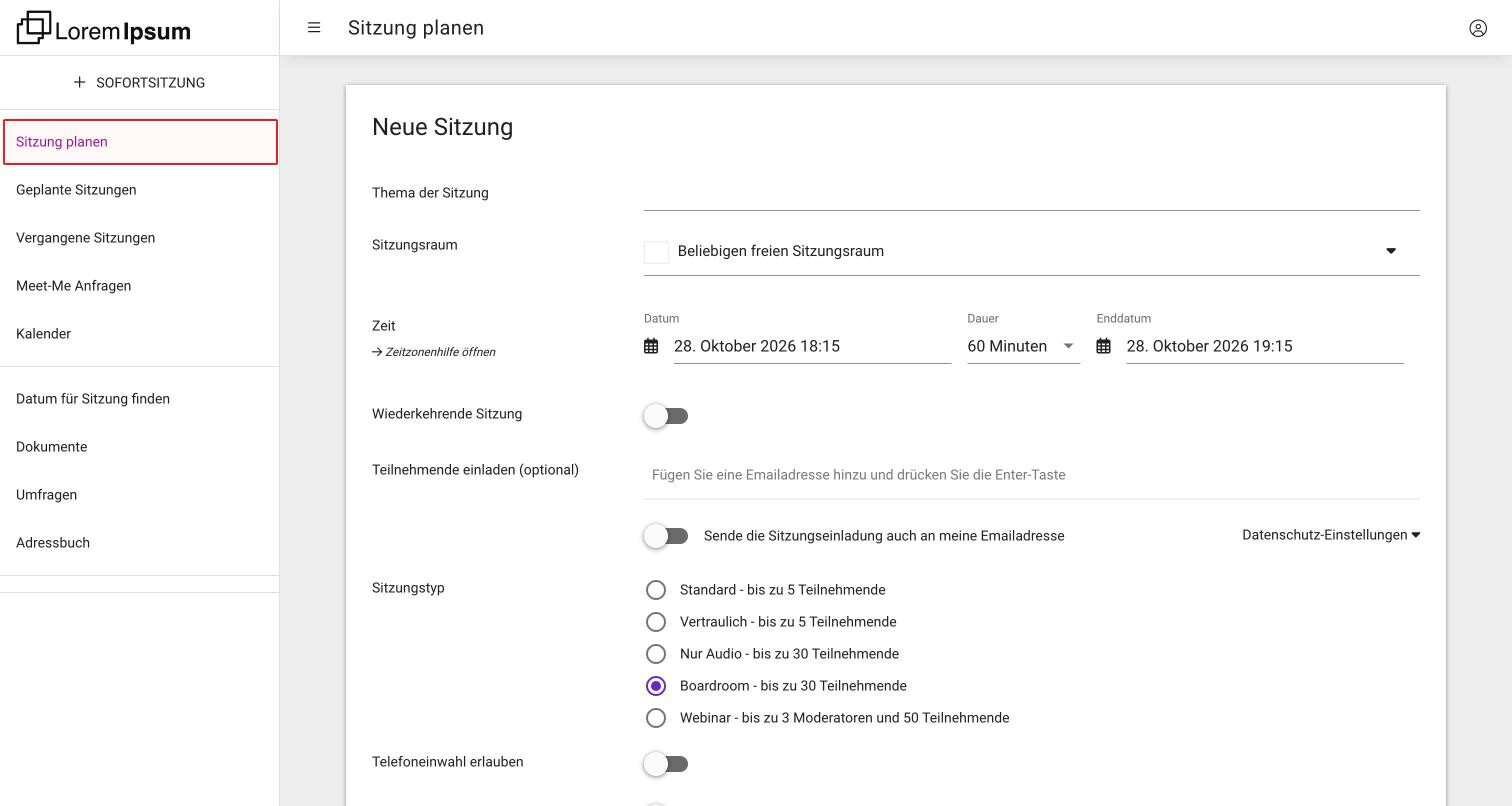Open Sitzung planen in sidebar
The image size is (1512, 806).
point(140,142)
